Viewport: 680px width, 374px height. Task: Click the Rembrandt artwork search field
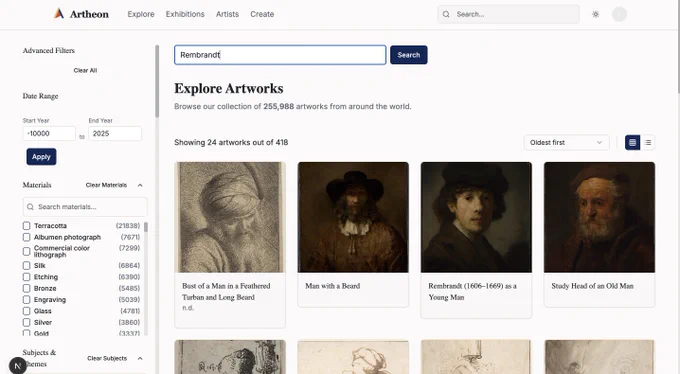tap(280, 55)
